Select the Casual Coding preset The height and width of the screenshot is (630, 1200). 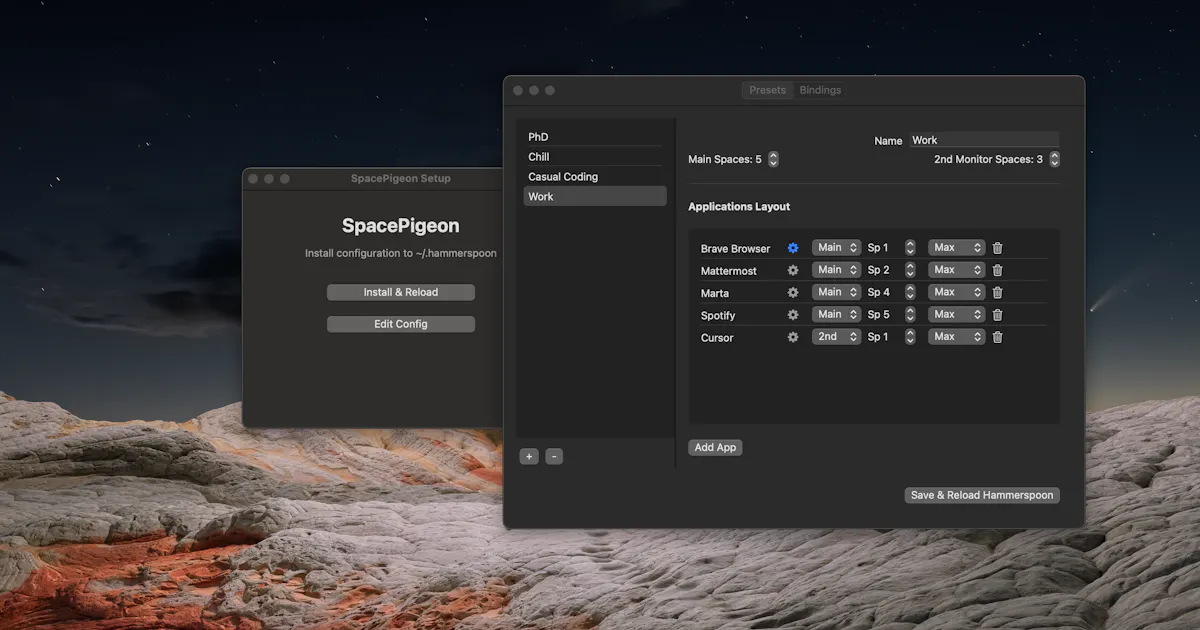[595, 177]
